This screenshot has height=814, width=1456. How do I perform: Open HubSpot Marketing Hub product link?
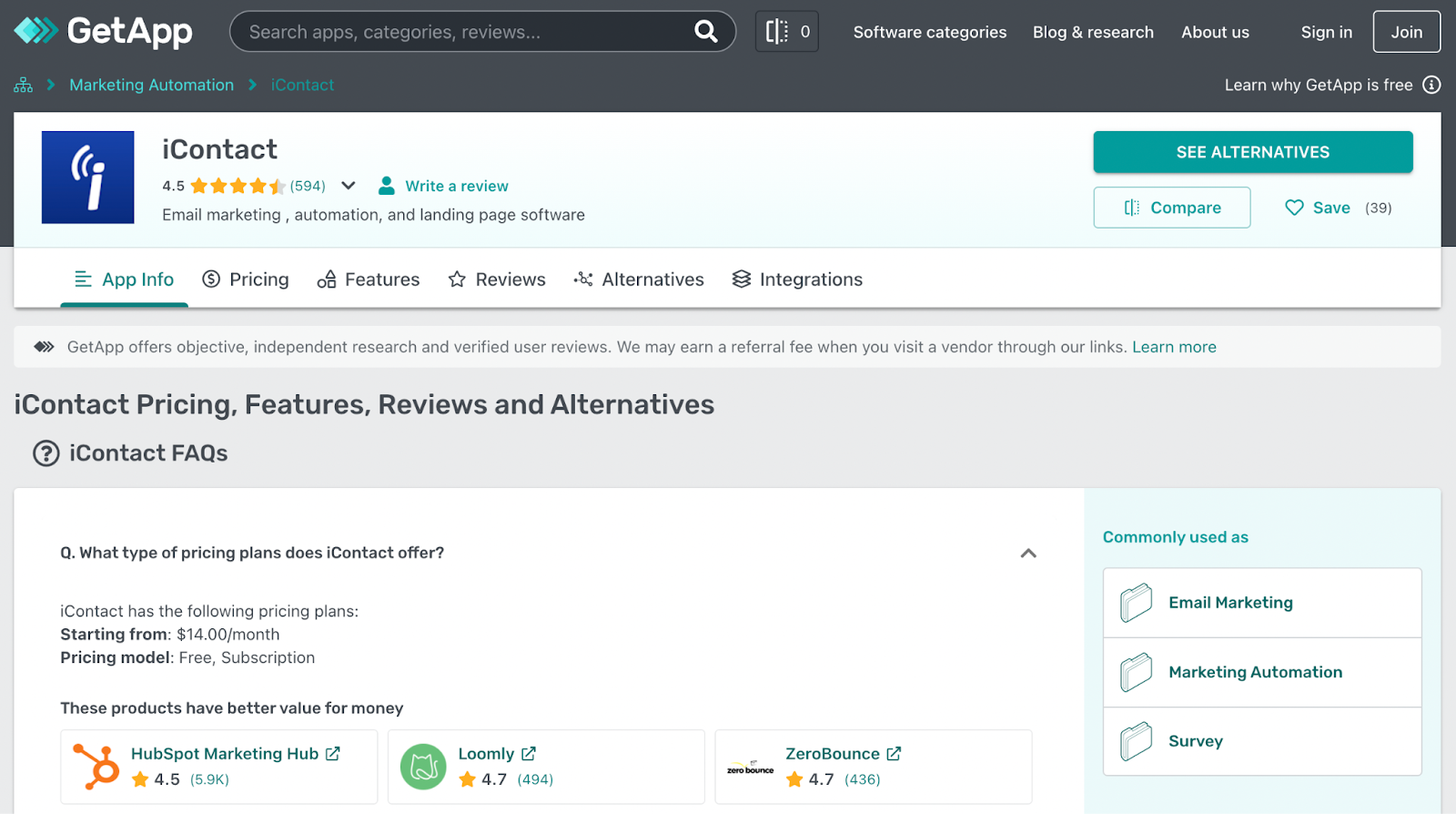coord(225,754)
